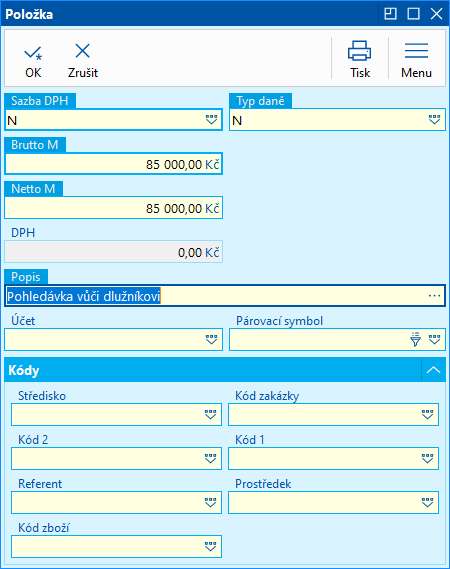Viewport: 450px width, 569px height.
Task: Click into the Brutto M amount field
Action: pyautogui.click(x=114, y=164)
